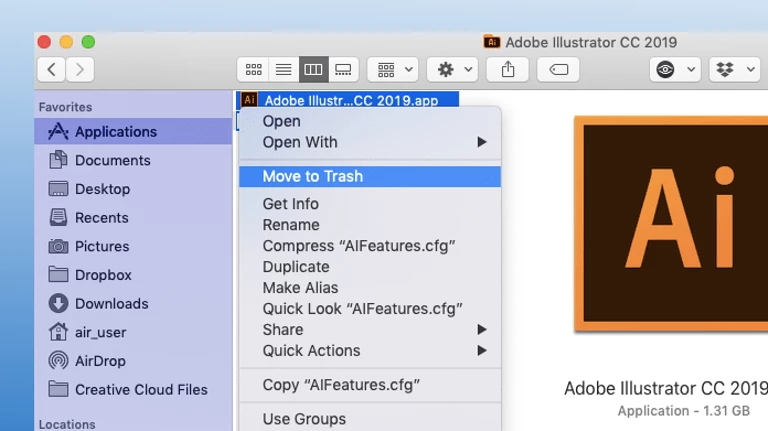Open the Dropbox toolbar dropdown

coord(735,70)
